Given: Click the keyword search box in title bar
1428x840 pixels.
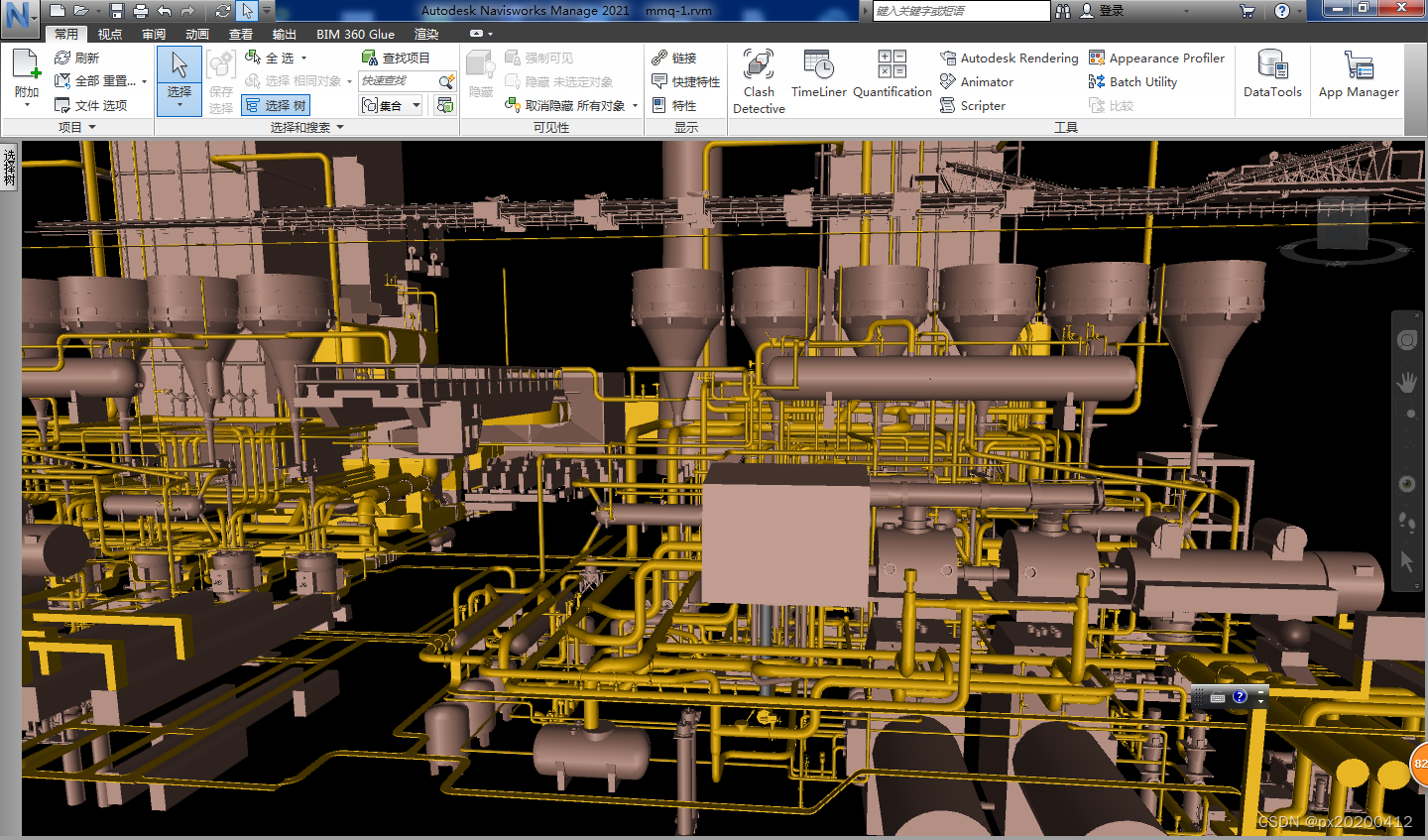Looking at the screenshot, I should click(x=961, y=11).
